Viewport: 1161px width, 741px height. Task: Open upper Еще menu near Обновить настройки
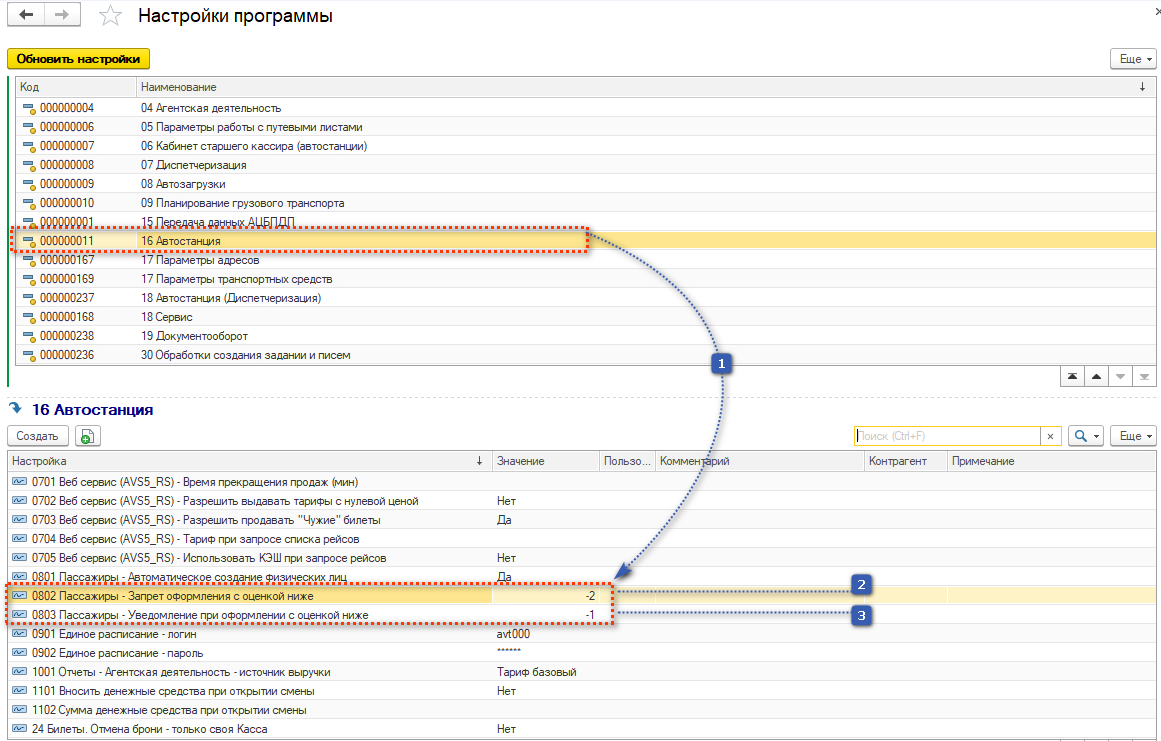point(1133,59)
